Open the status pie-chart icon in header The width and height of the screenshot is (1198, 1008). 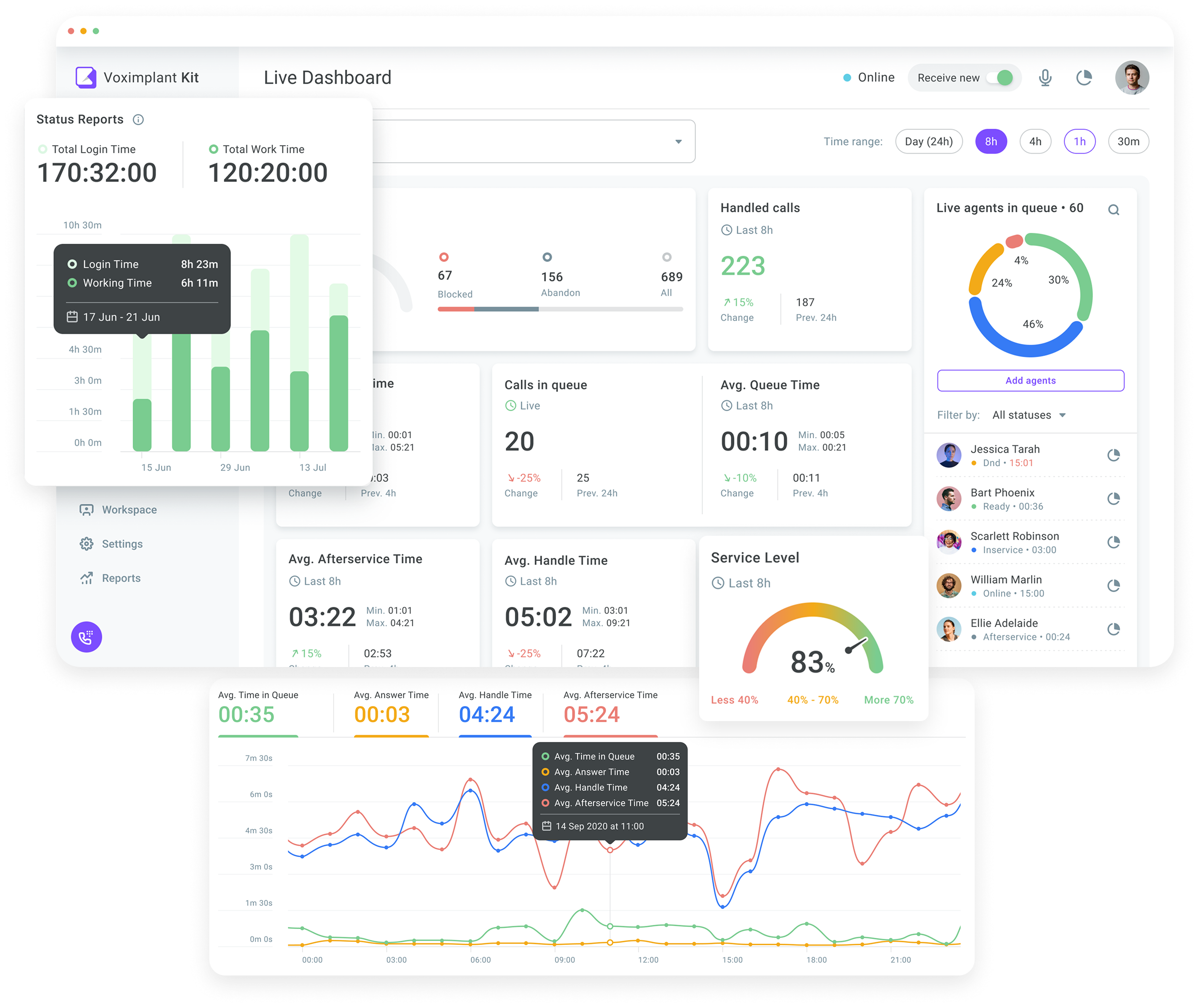coord(1084,77)
